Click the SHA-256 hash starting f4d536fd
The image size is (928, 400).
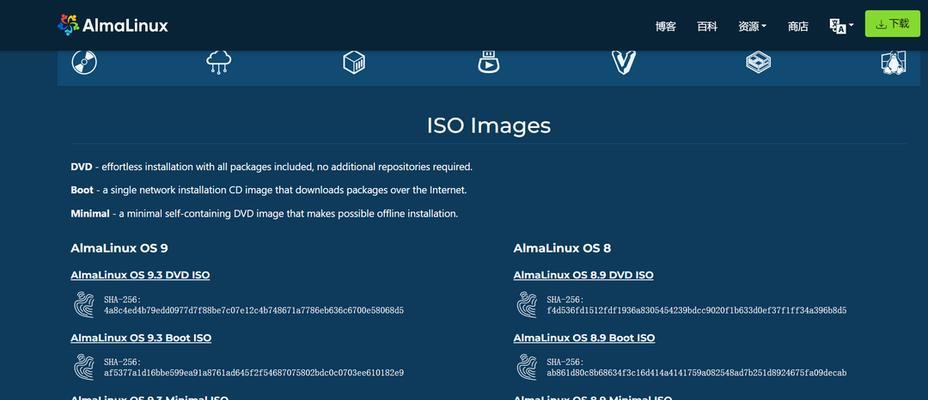(x=697, y=311)
